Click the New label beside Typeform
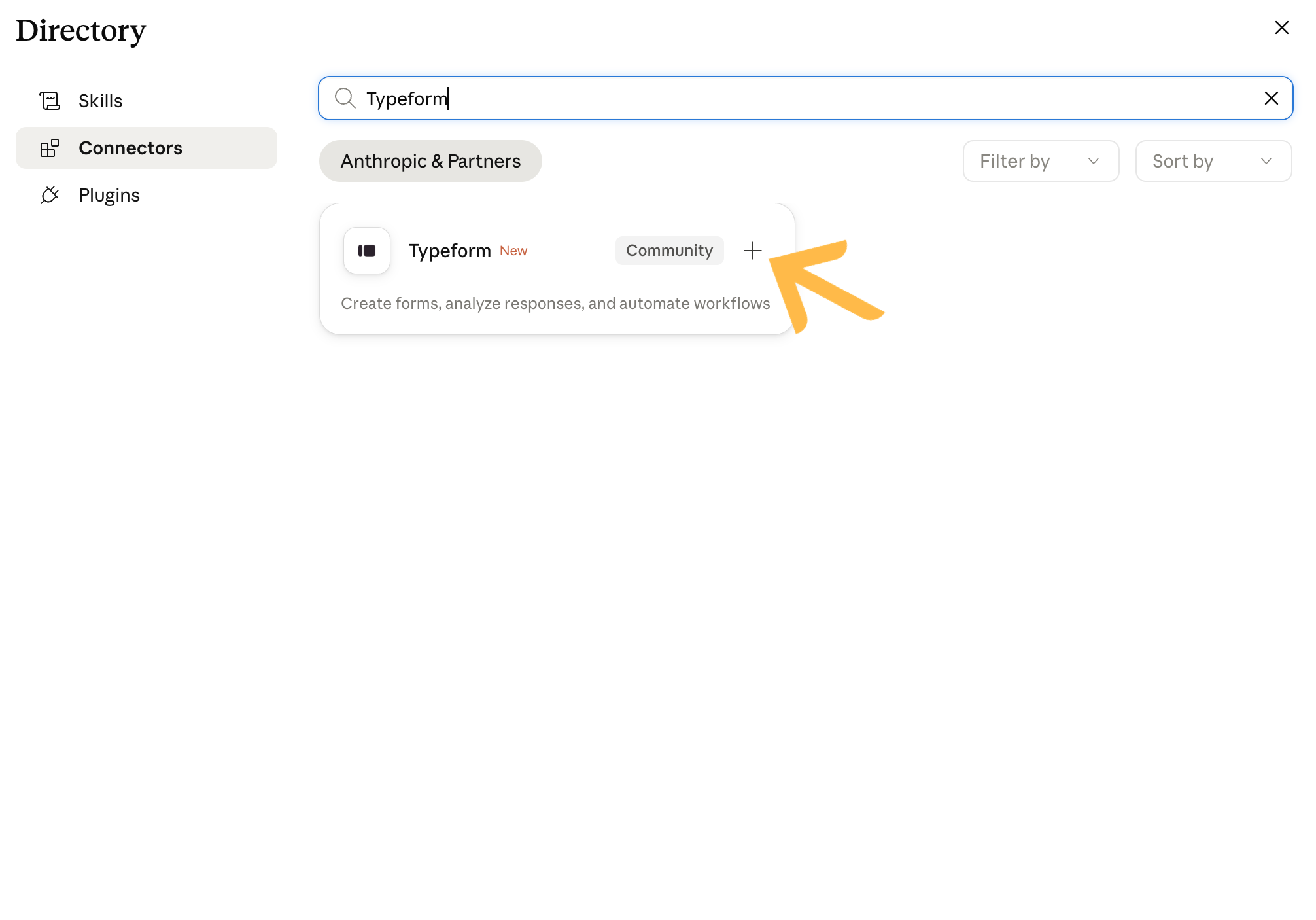1316x920 pixels. pos(513,251)
